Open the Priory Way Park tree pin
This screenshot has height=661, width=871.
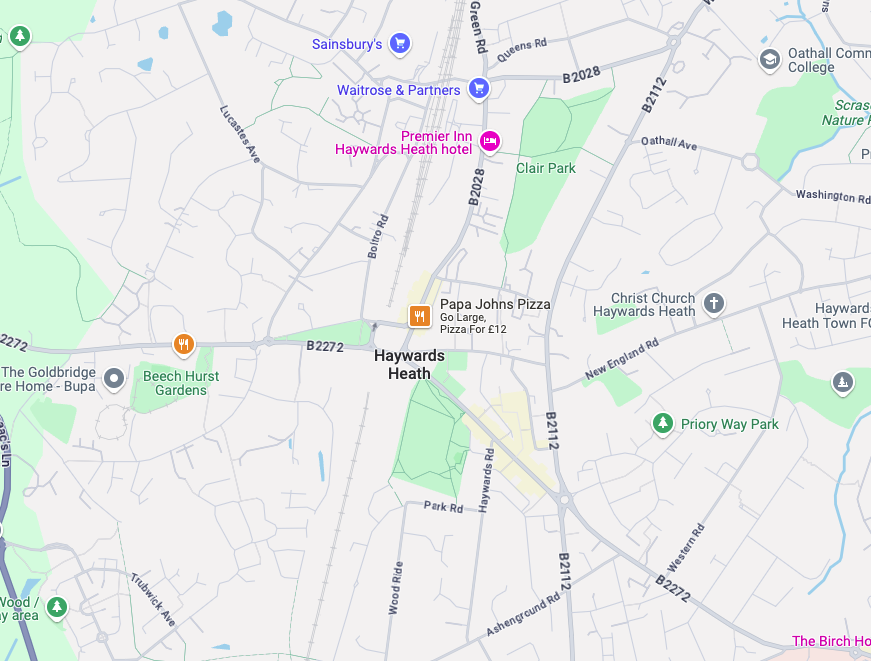[662, 424]
